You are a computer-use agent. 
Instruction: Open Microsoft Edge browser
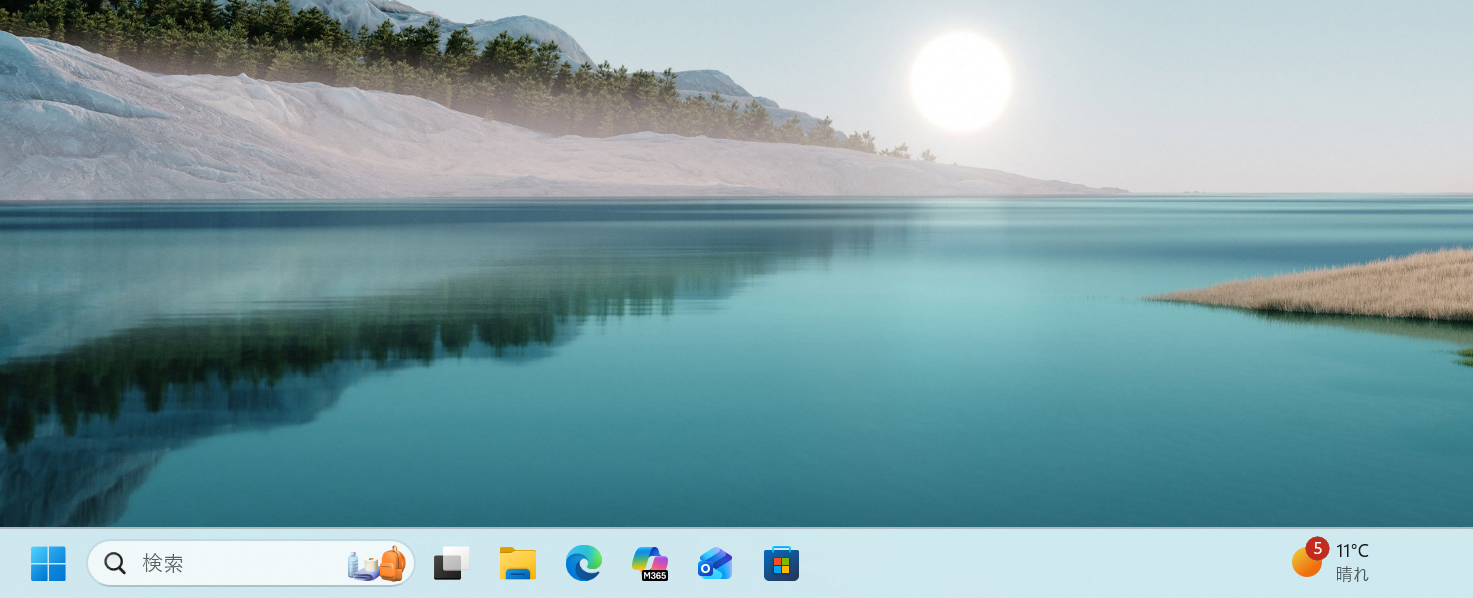(x=583, y=564)
